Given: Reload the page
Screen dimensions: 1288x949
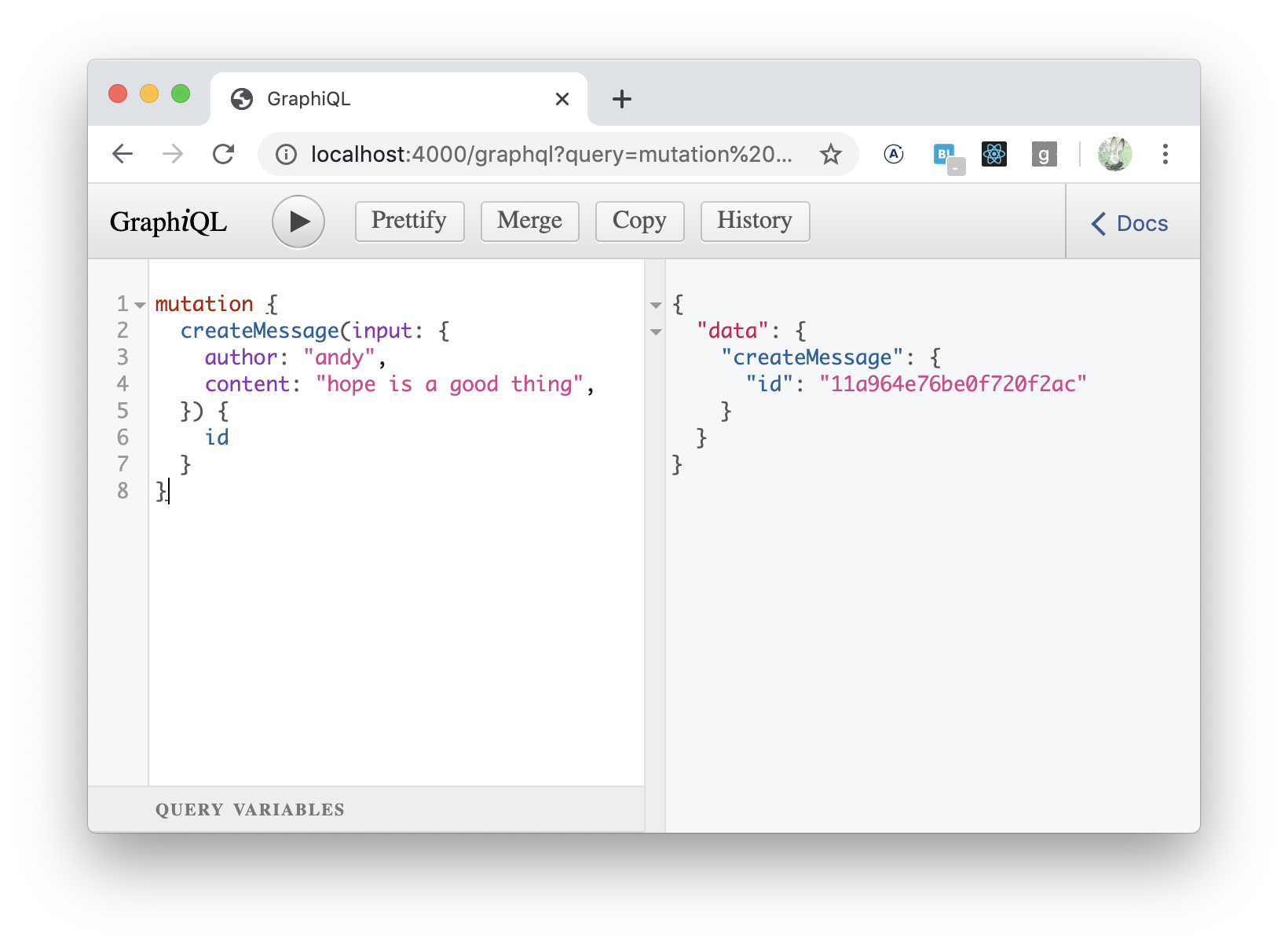Looking at the screenshot, I should pos(224,154).
